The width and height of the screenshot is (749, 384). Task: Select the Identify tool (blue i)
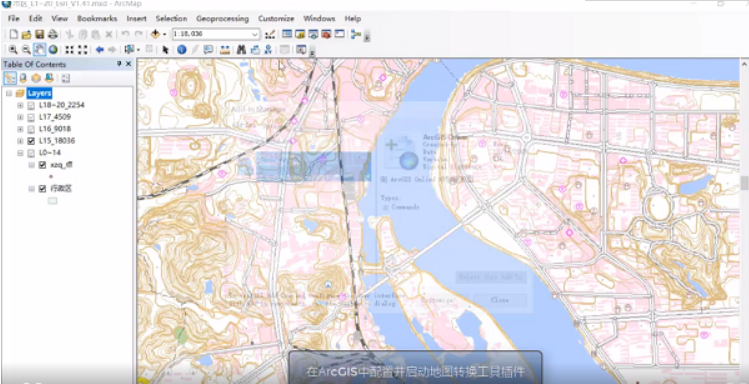point(182,49)
